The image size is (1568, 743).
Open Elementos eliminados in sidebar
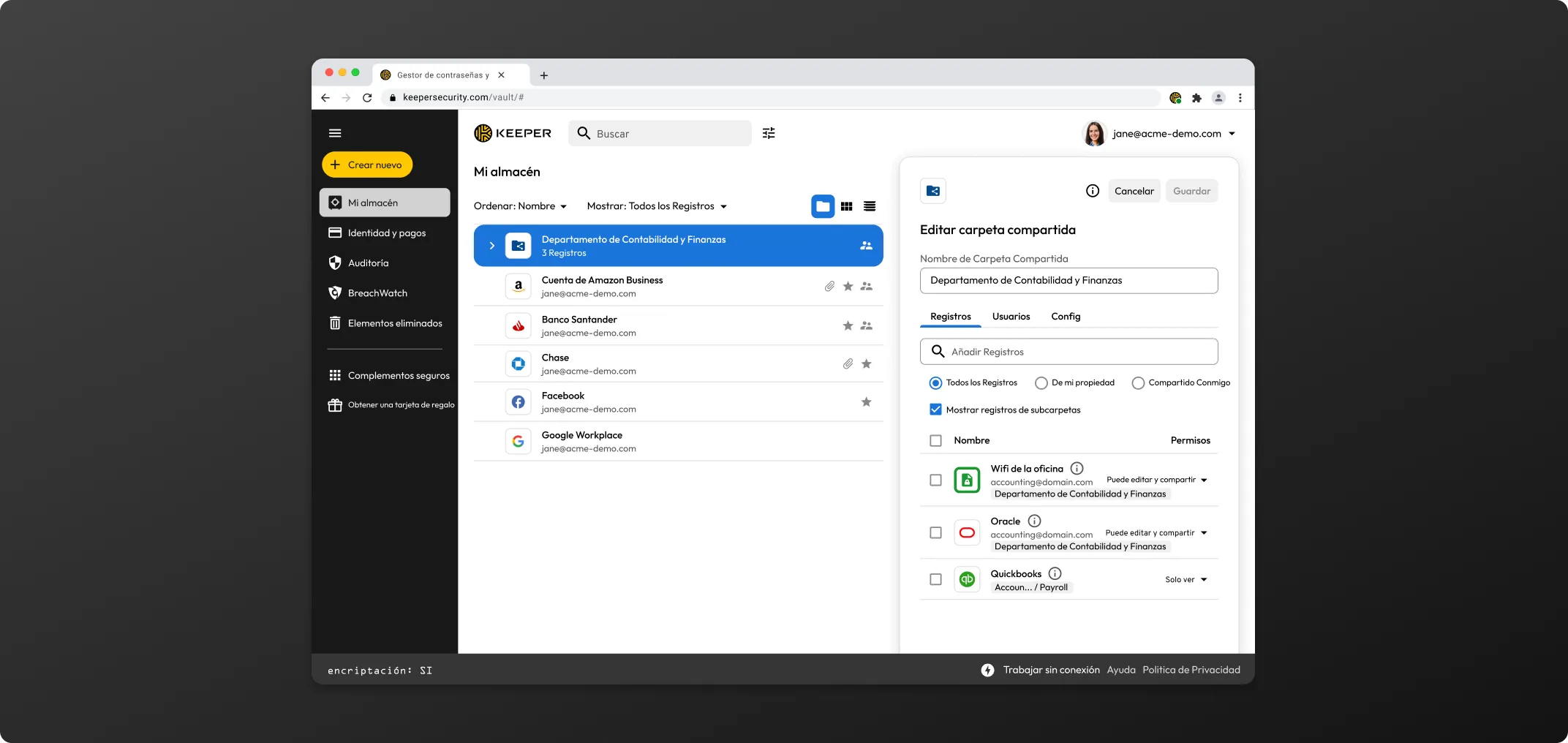pos(385,323)
